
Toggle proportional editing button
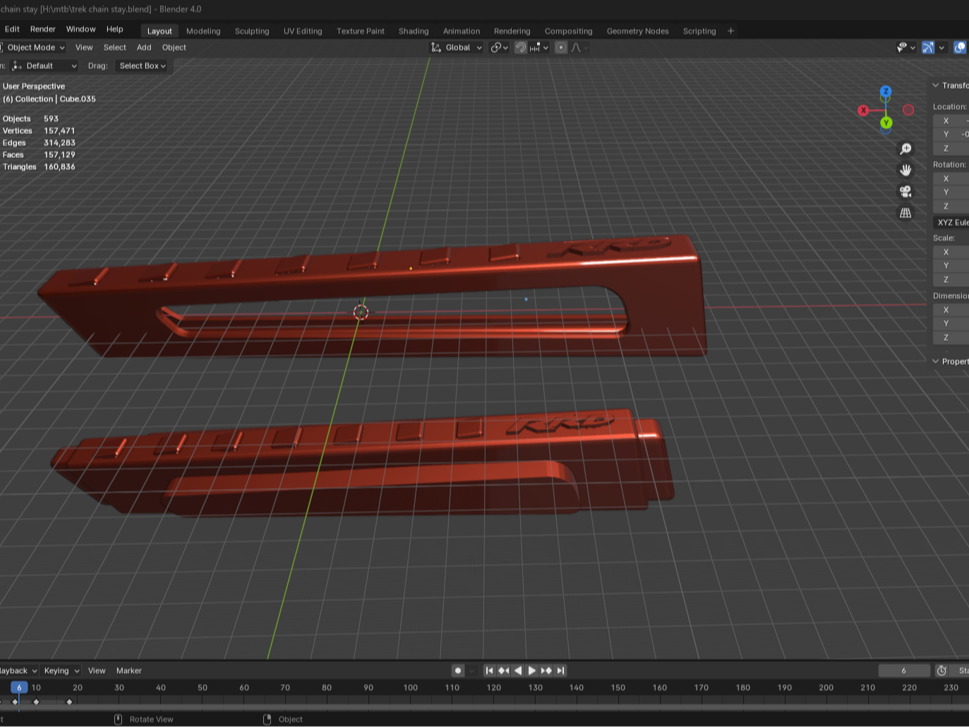[561, 48]
